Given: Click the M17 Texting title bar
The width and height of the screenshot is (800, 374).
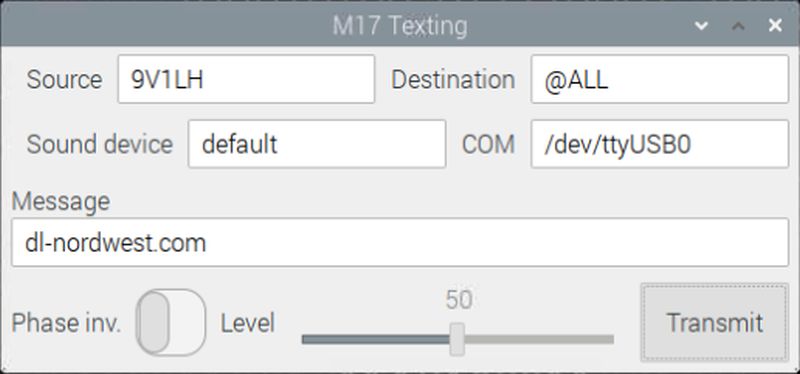Looking at the screenshot, I should click(x=400, y=26).
